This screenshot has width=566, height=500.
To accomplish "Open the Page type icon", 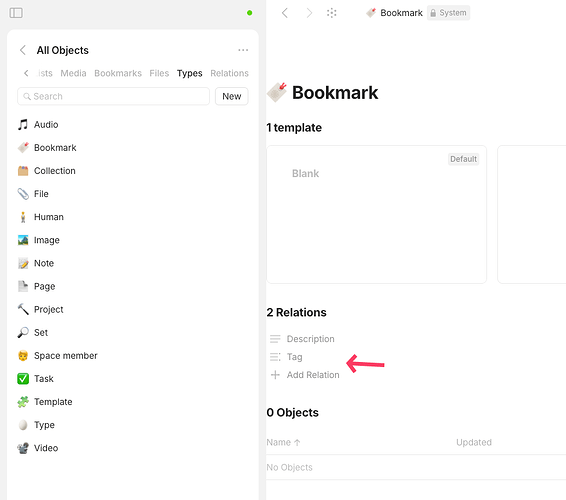I will click(23, 286).
